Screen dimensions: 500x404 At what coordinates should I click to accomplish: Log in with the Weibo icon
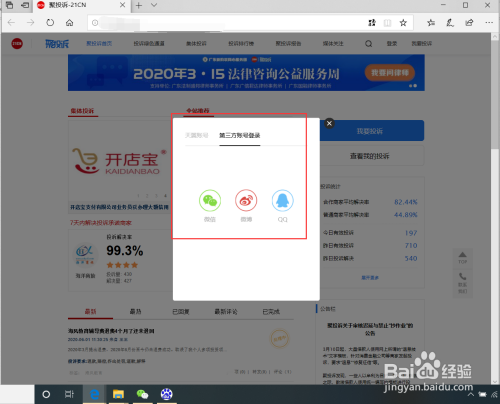pyautogui.click(x=246, y=201)
